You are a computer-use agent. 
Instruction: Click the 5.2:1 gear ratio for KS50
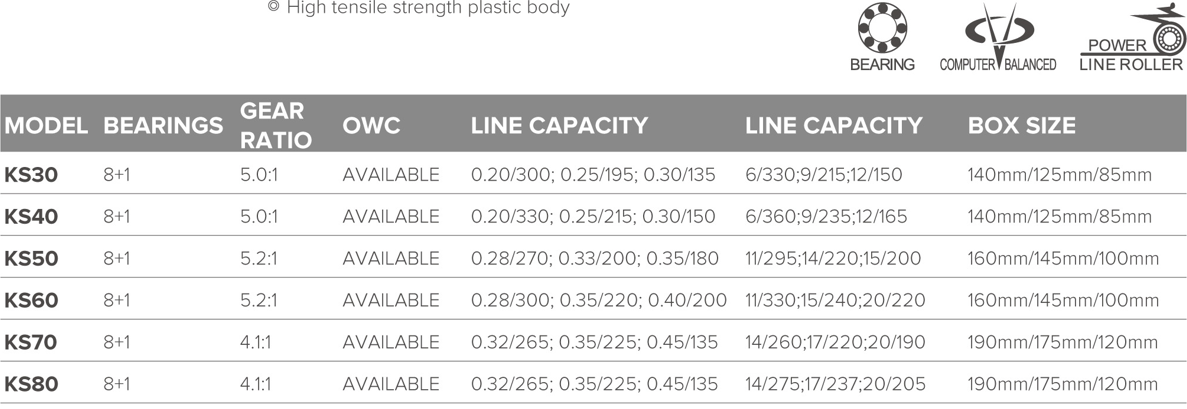[x=259, y=258]
